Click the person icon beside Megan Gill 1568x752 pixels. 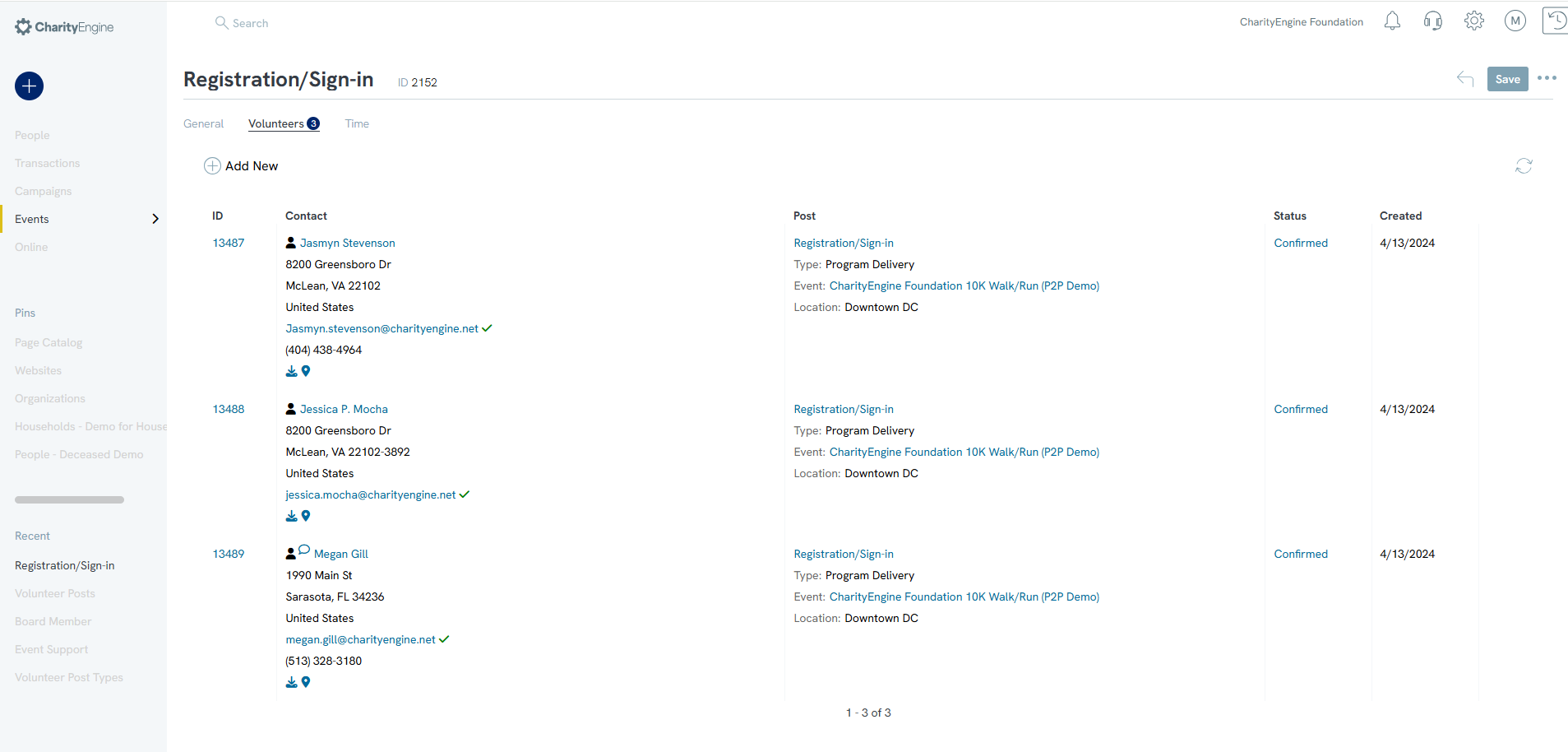[291, 554]
